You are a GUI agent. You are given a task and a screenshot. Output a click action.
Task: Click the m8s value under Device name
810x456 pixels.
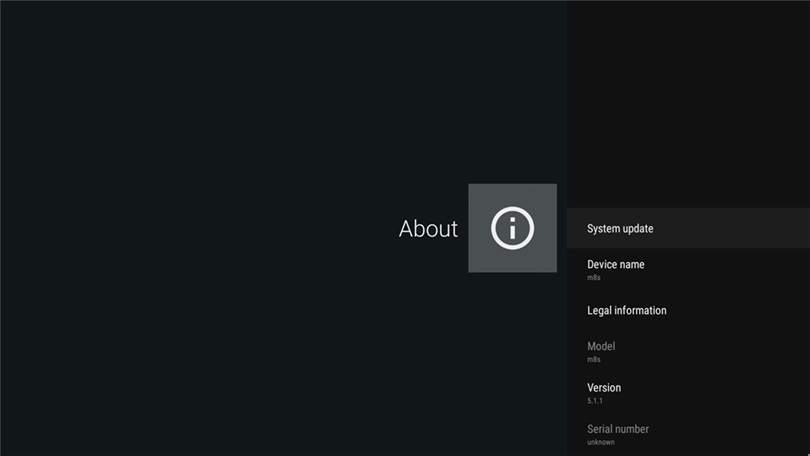click(x=594, y=278)
